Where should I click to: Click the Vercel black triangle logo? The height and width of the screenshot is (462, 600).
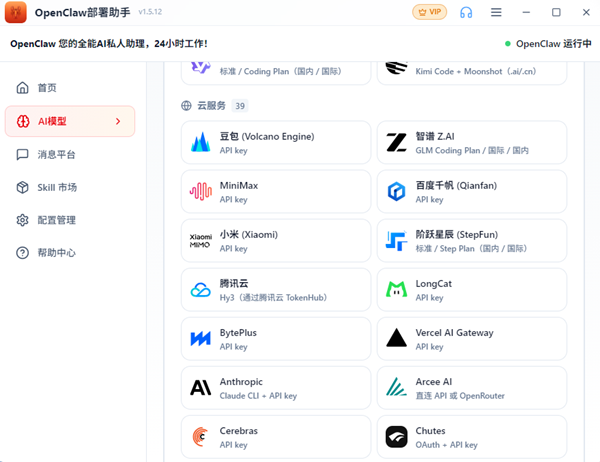[396, 338]
